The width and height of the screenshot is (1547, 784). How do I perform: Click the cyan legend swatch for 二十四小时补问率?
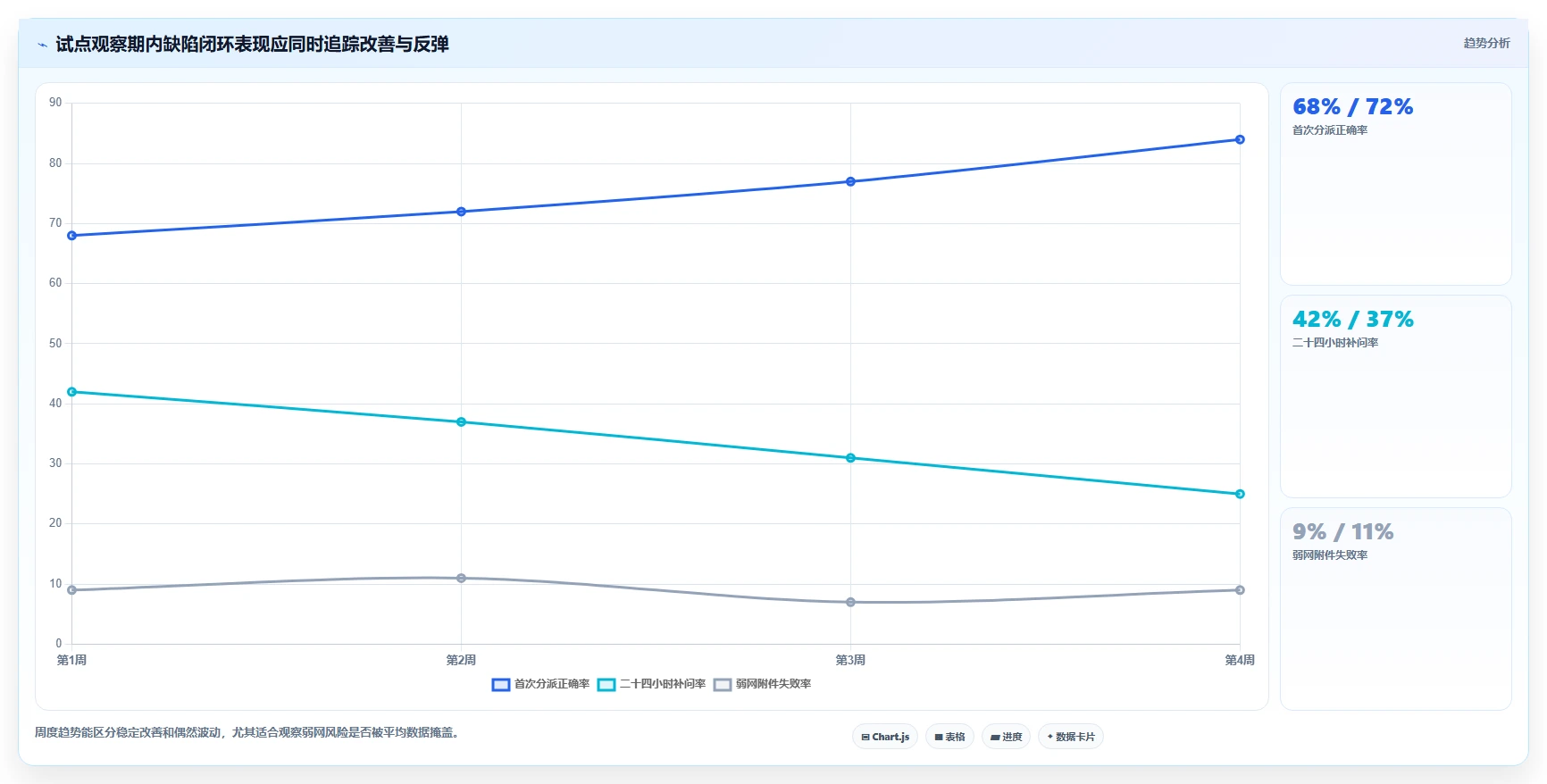pos(606,685)
